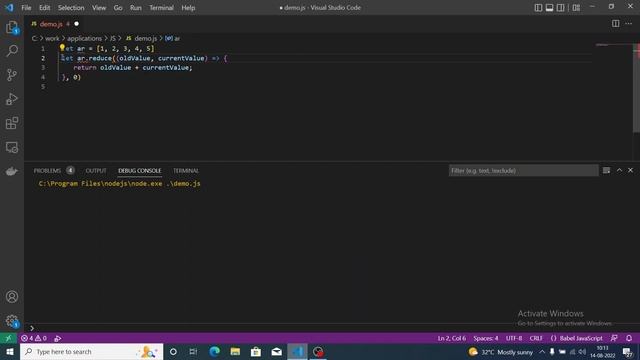Screen dimensions: 640x360
Task: Toggle bottom panel layout icon
Action: tap(549, 8)
